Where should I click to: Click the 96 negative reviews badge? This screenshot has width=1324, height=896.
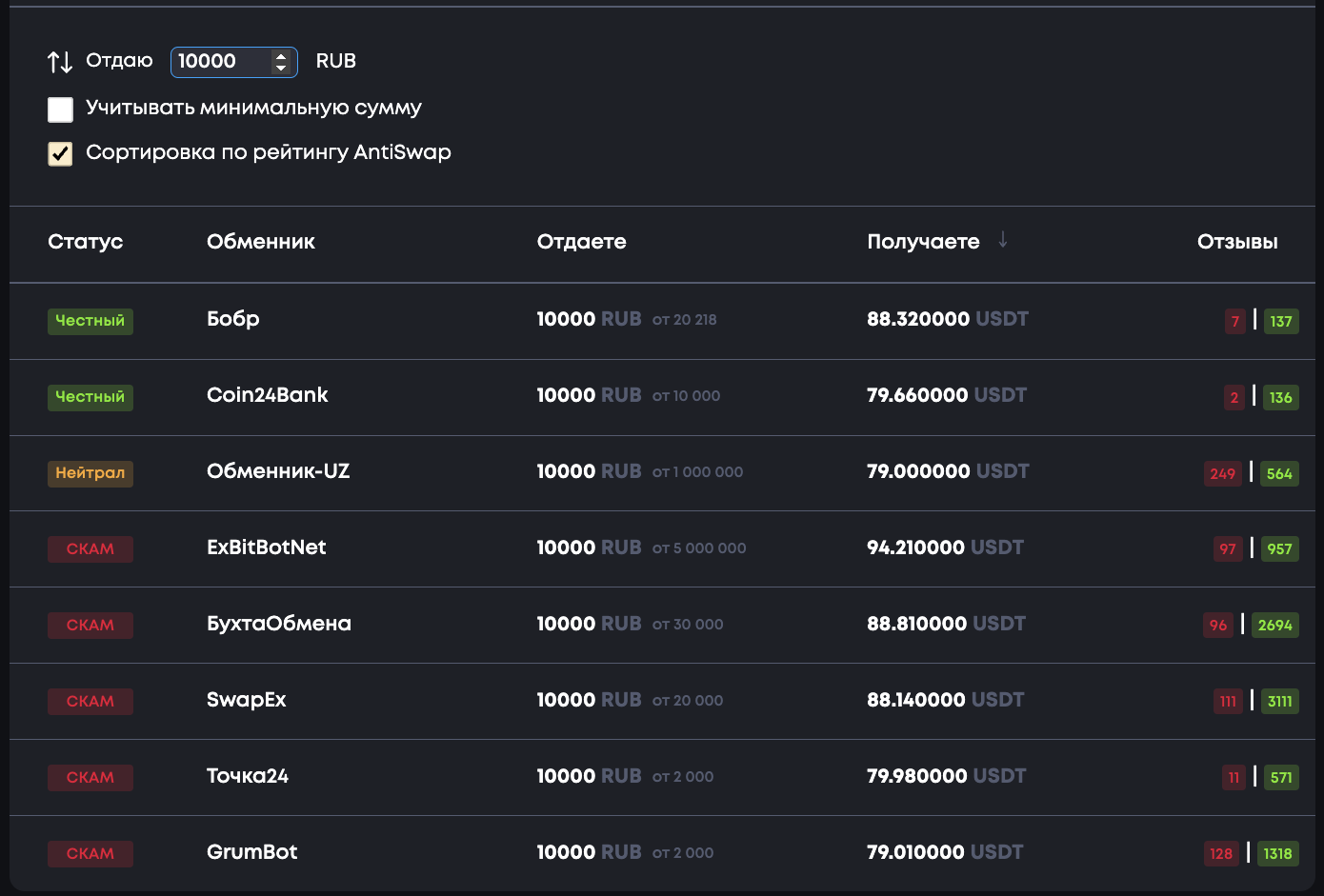tap(1218, 626)
